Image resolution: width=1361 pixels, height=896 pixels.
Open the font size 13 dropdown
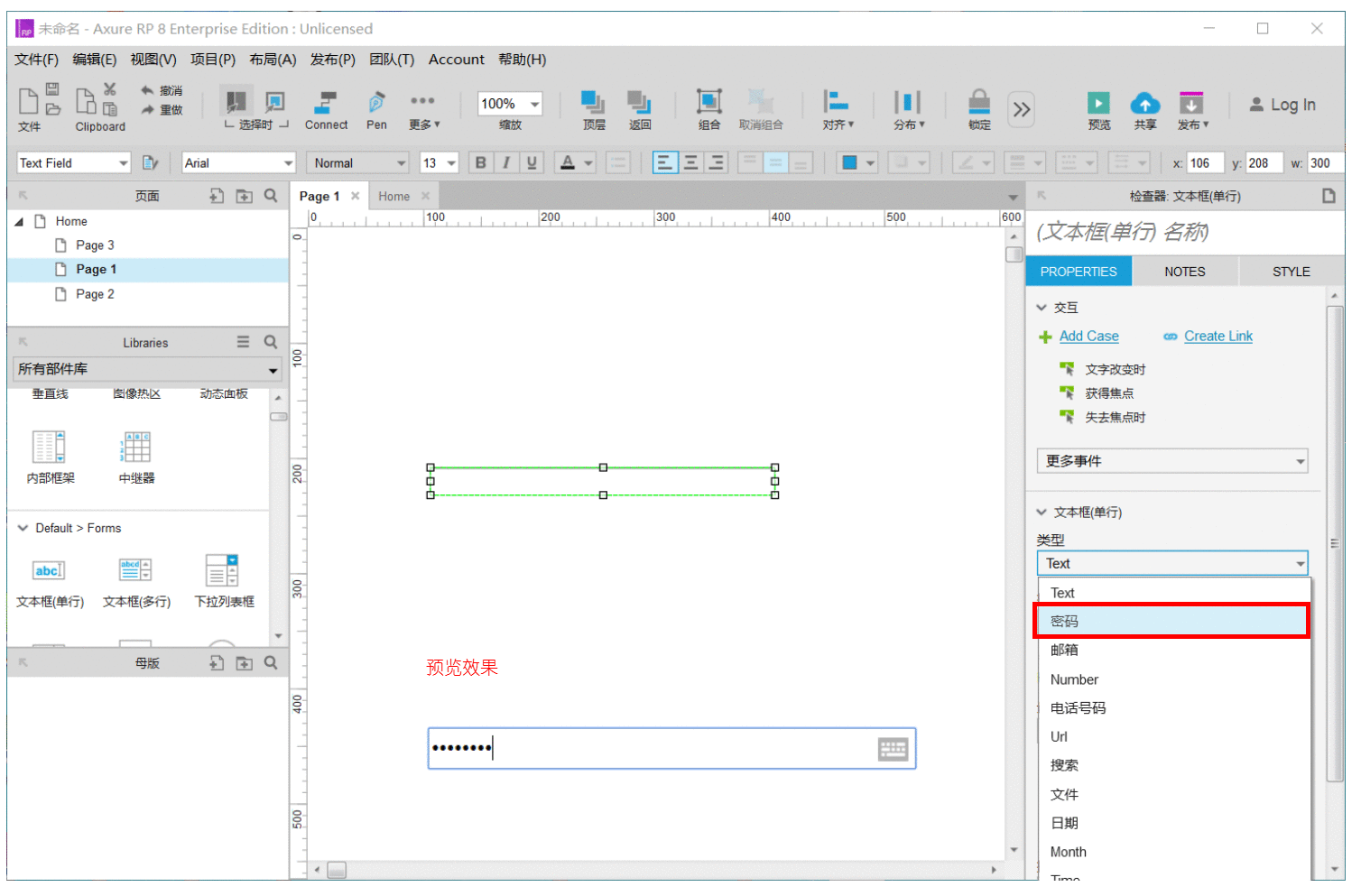tap(440, 162)
